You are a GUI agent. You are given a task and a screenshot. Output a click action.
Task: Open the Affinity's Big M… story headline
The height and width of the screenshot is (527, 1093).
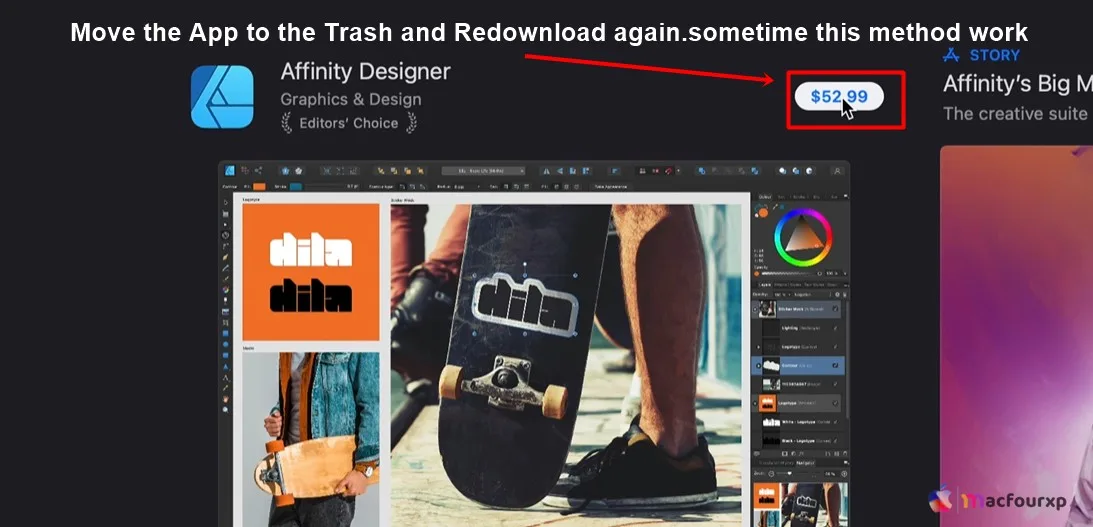pos(1017,84)
